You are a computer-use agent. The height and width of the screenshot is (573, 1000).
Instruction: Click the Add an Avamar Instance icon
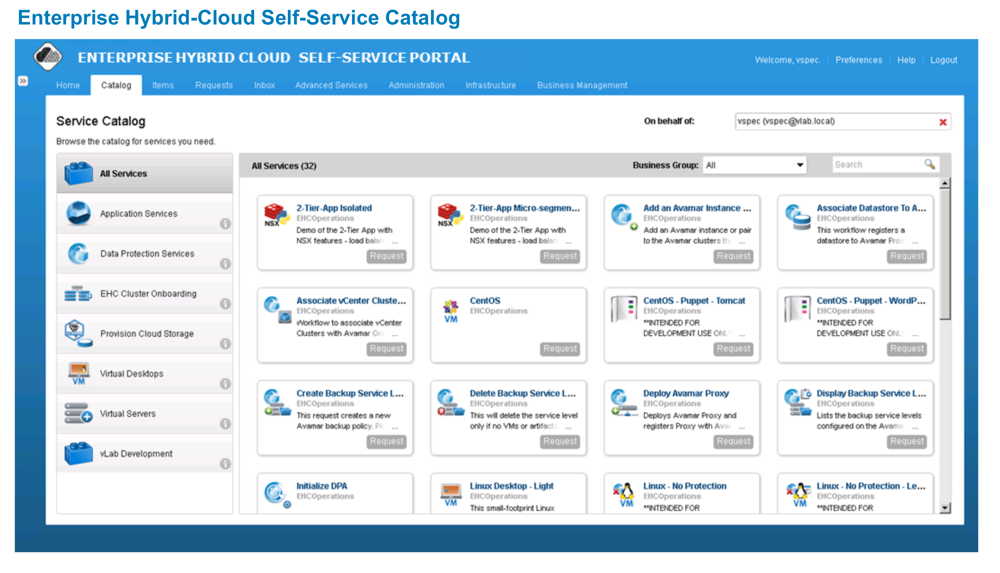(623, 216)
